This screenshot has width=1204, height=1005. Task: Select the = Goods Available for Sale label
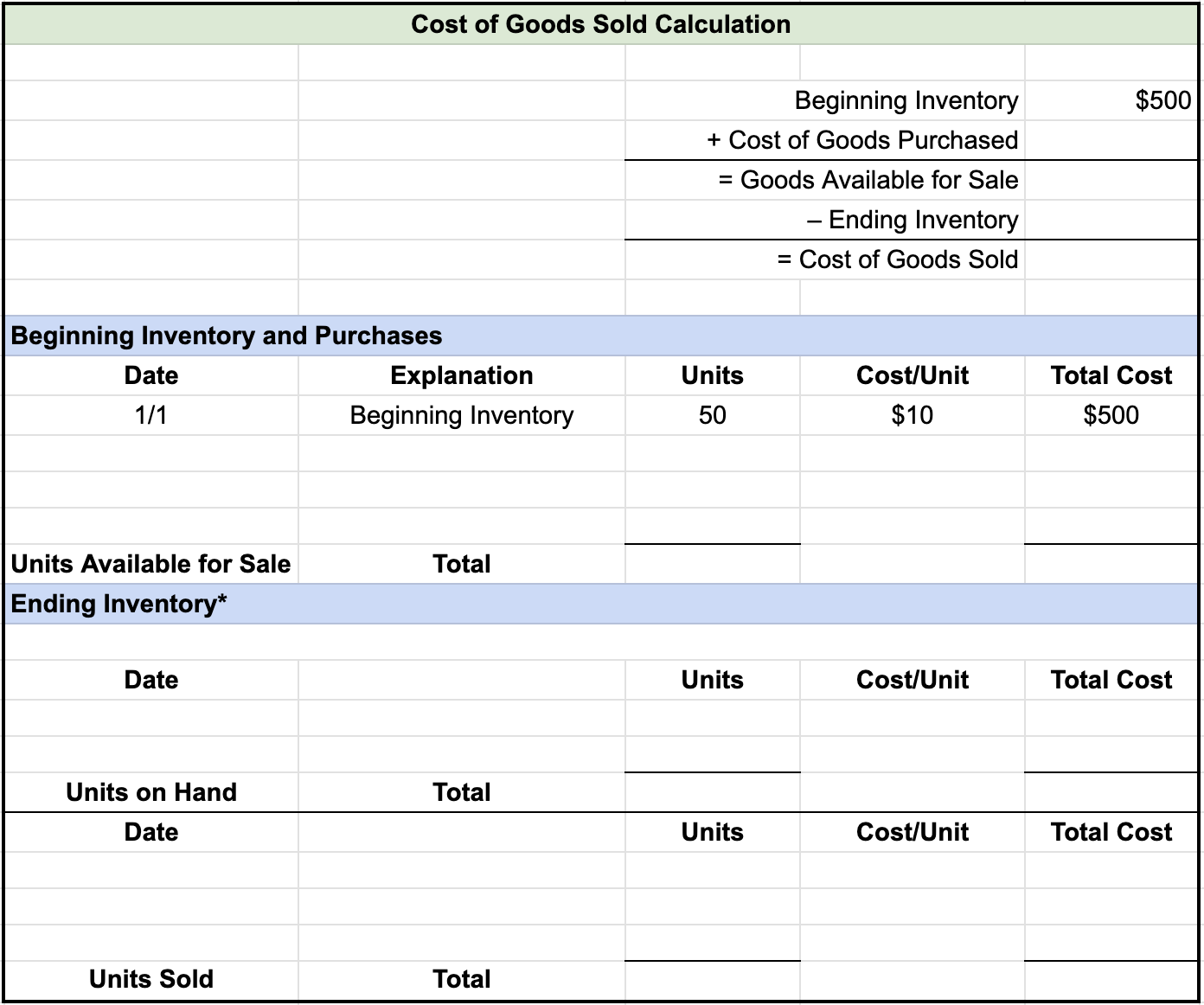click(868, 180)
